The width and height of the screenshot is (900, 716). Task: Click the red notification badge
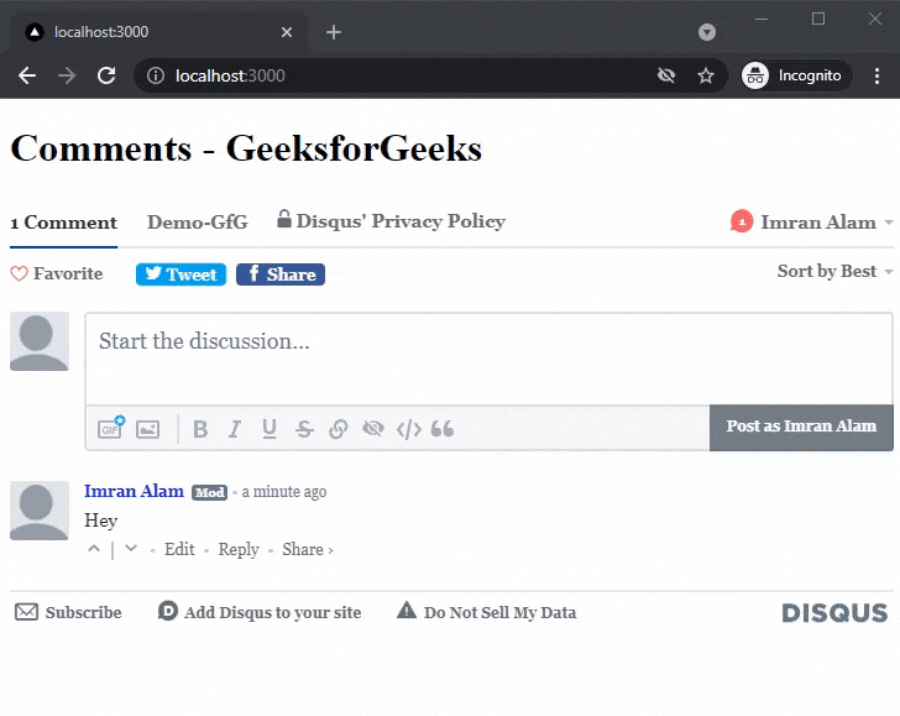[x=742, y=222]
